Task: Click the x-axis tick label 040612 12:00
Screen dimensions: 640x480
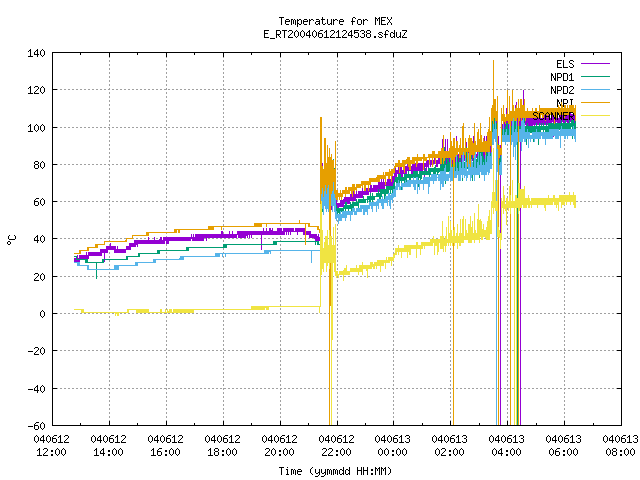Action: pos(51,446)
